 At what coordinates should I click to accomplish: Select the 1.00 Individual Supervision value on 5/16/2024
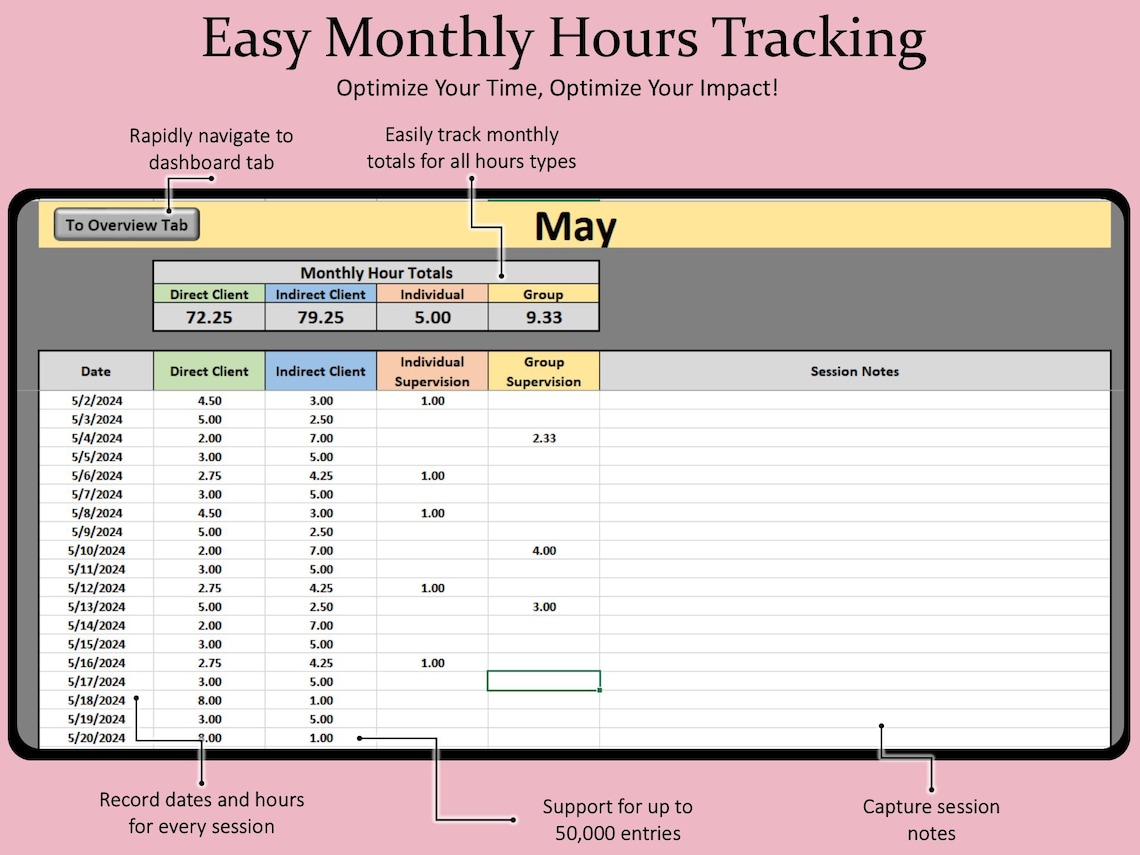pyautogui.click(x=432, y=662)
